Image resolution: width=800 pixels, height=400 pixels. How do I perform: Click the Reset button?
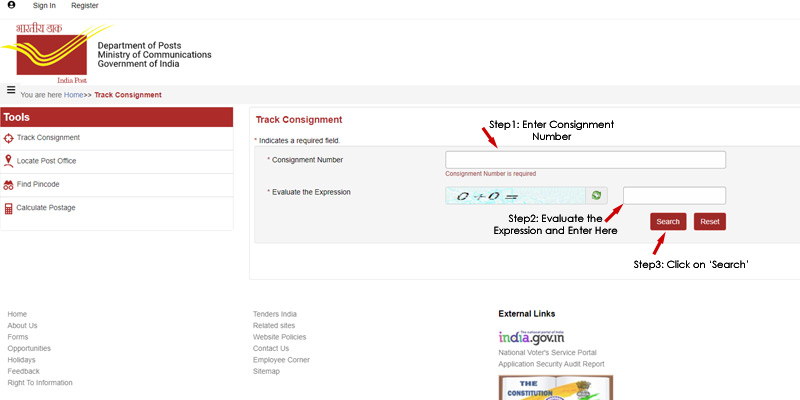point(710,221)
